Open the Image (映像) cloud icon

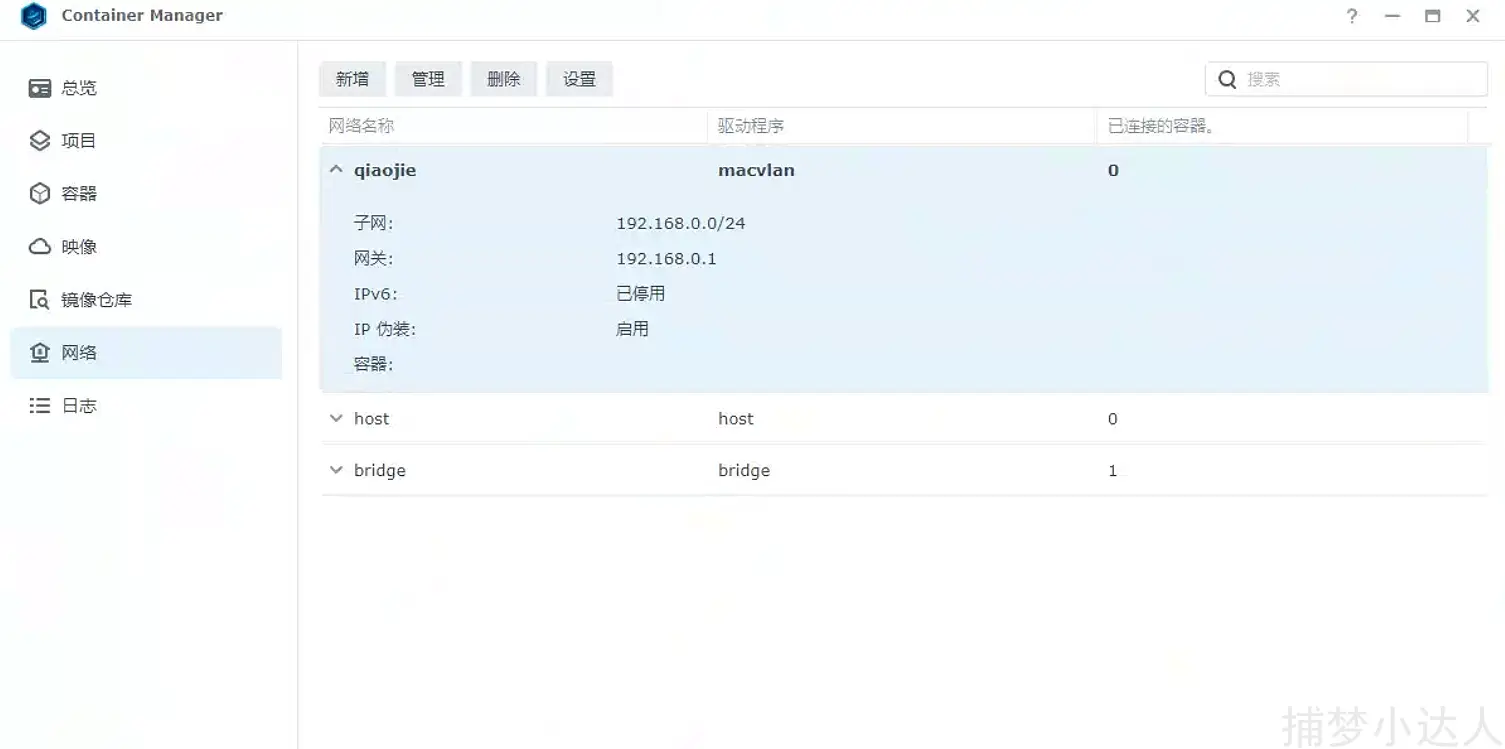[x=40, y=247]
